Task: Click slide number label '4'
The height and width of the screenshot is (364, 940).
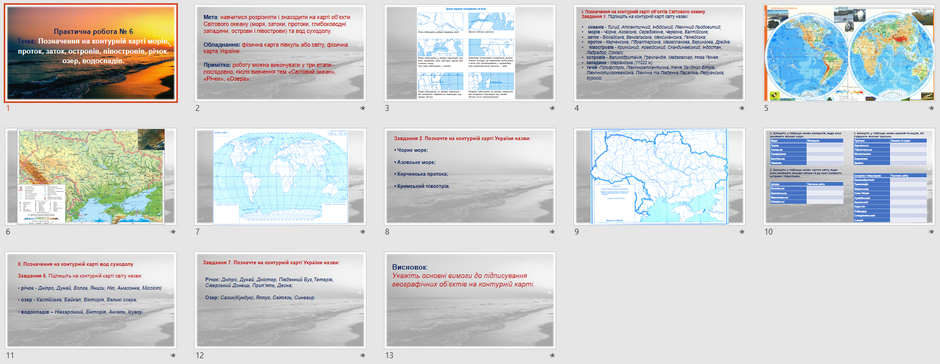Action: (x=577, y=109)
